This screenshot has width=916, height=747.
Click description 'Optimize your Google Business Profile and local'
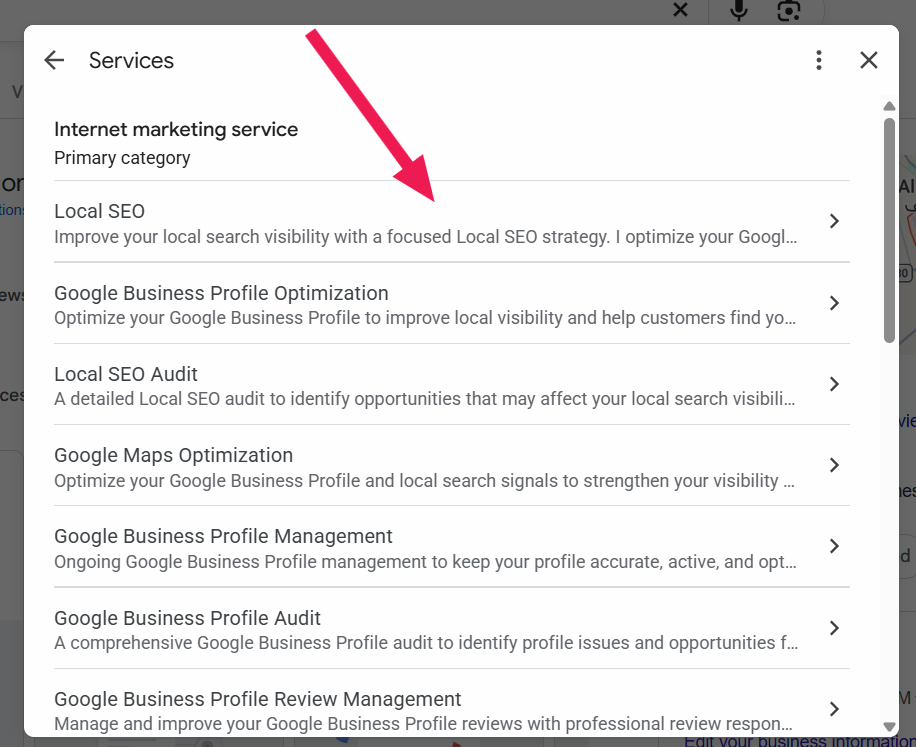425,481
